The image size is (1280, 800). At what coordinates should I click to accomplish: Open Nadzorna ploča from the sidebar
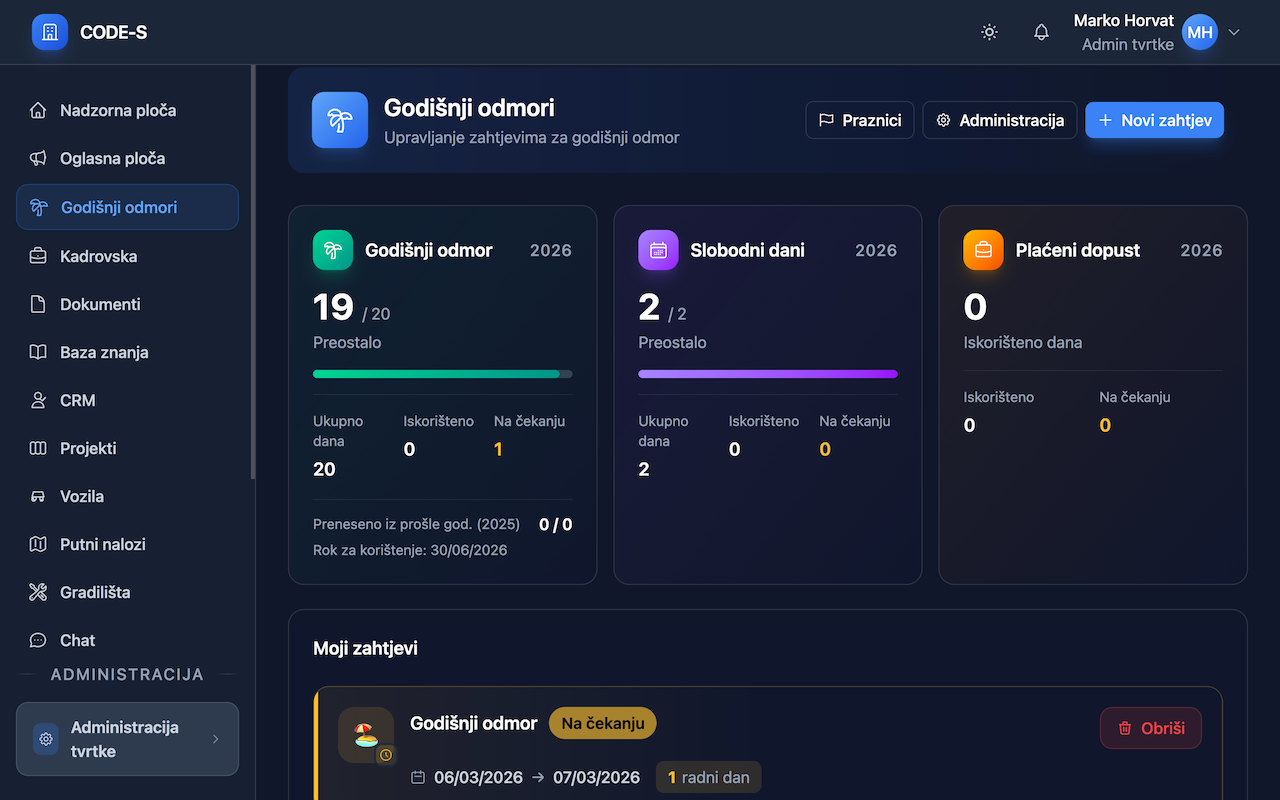click(x=117, y=110)
